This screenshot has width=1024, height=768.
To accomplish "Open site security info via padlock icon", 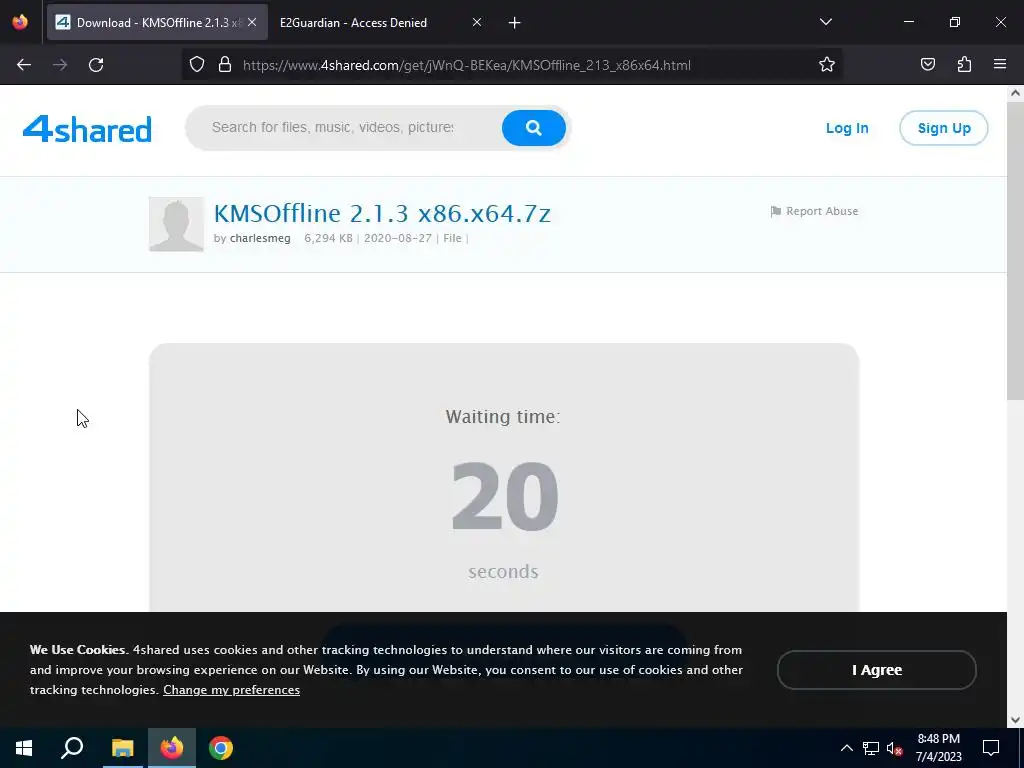I will coord(225,65).
